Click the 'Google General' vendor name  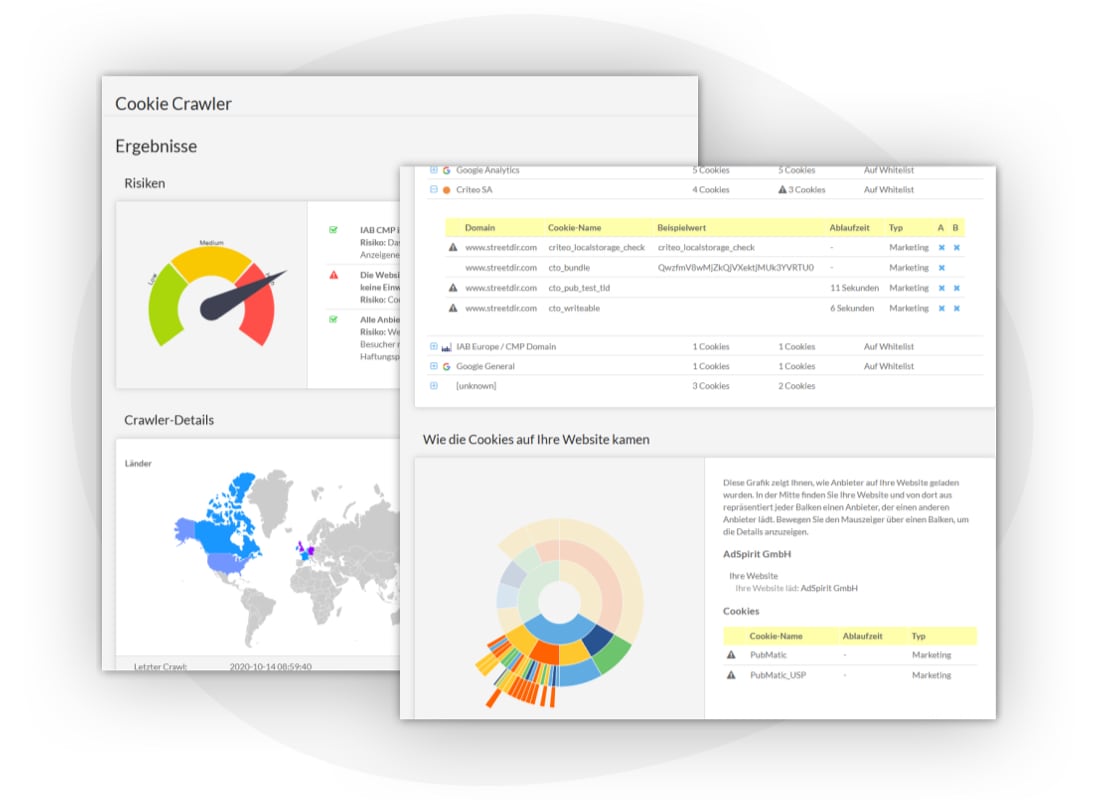[x=485, y=367]
